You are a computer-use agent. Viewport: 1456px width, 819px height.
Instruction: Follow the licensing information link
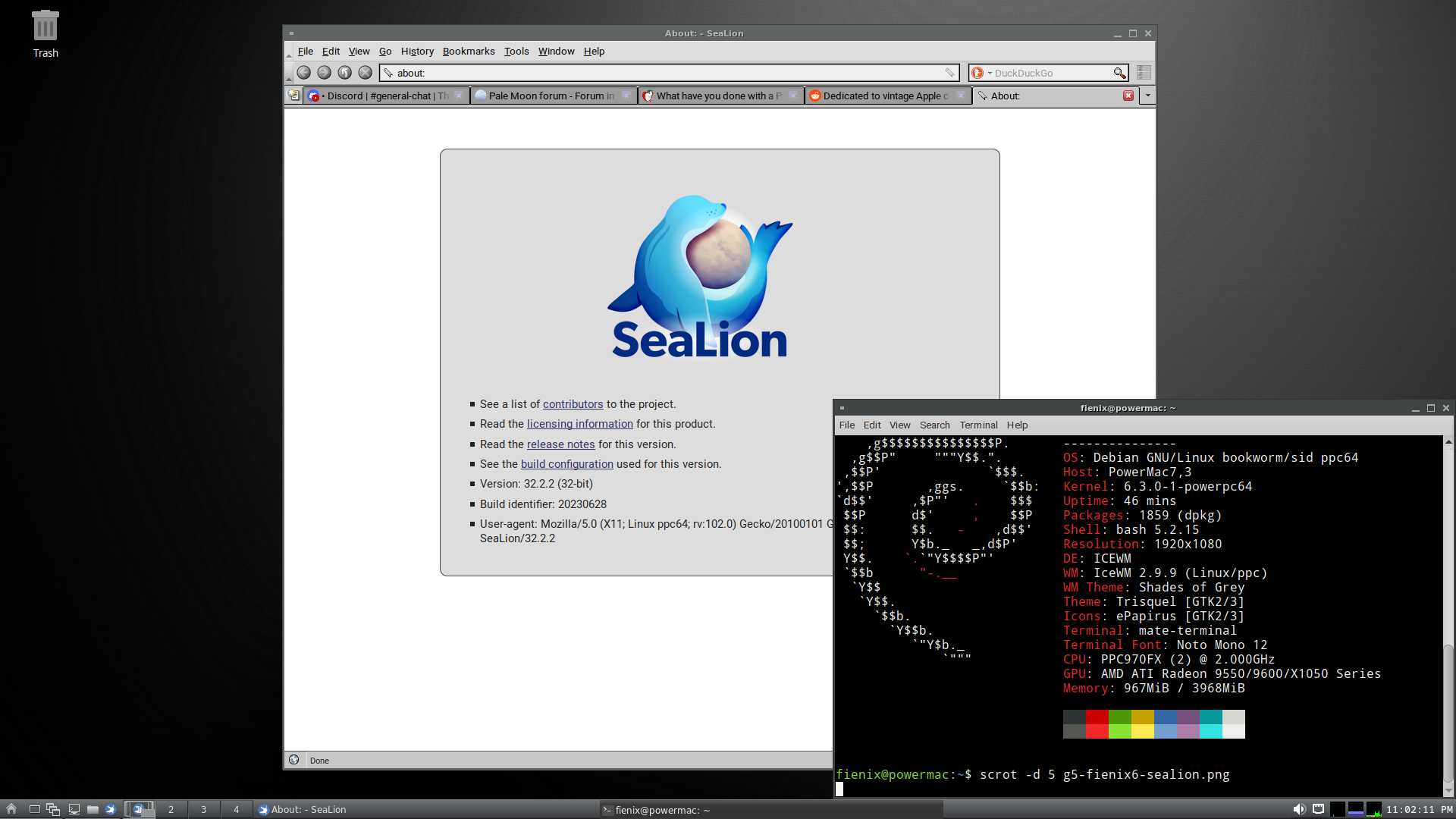click(x=579, y=424)
